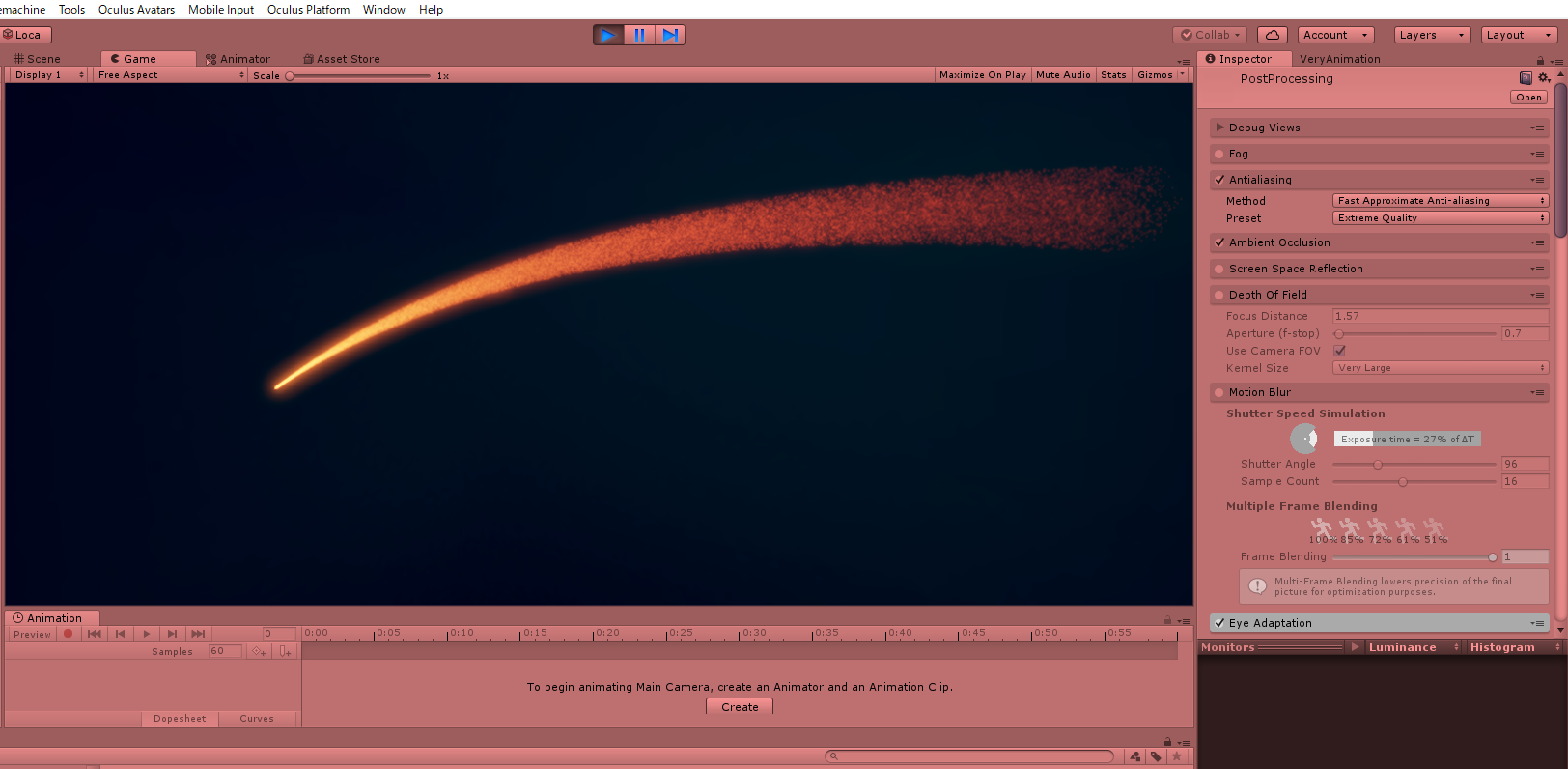The image size is (1568, 769).
Task: Click the Monitors play triangle icon
Action: pos(1355,647)
